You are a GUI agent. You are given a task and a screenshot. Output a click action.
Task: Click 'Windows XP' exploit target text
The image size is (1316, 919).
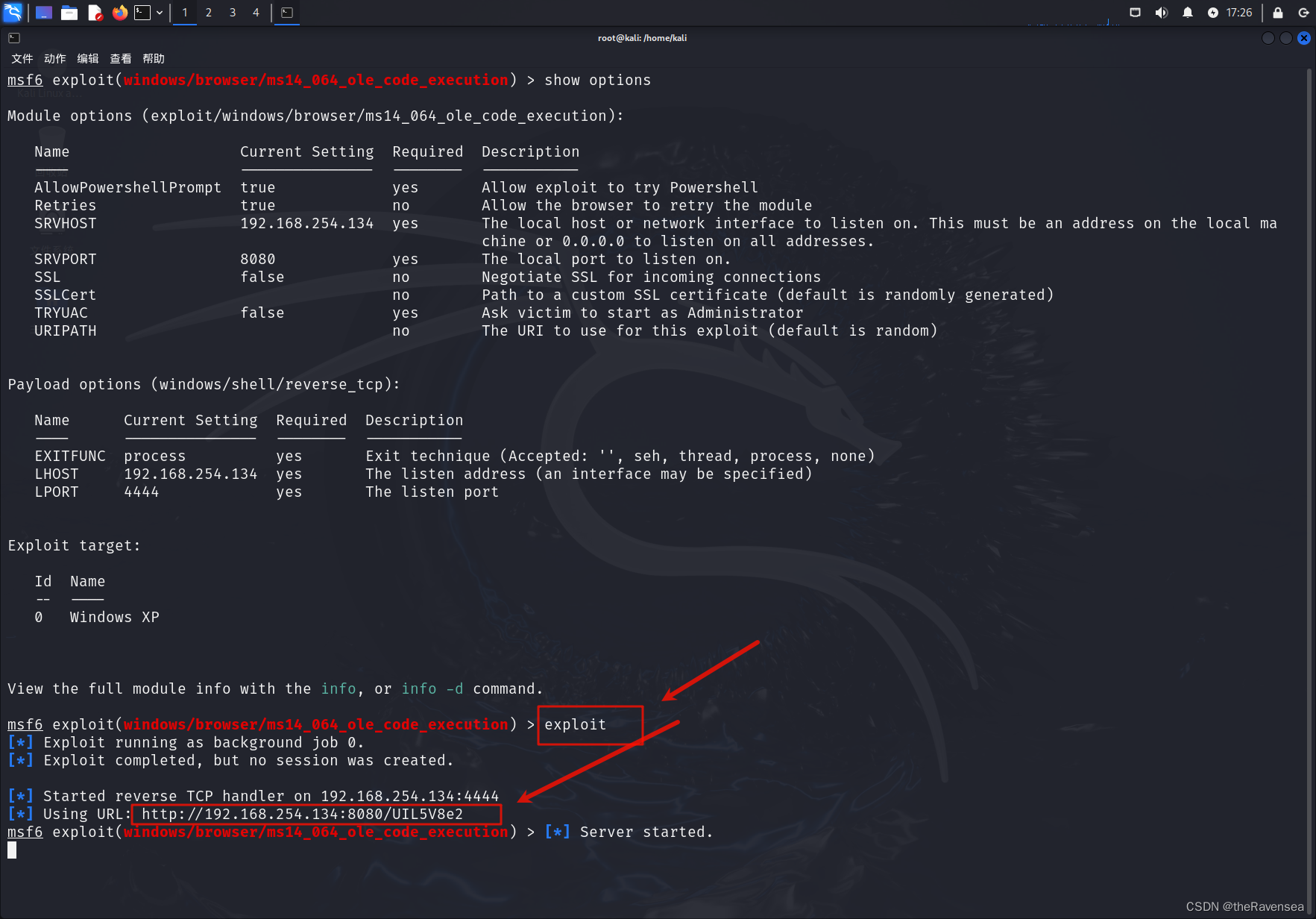tap(115, 618)
